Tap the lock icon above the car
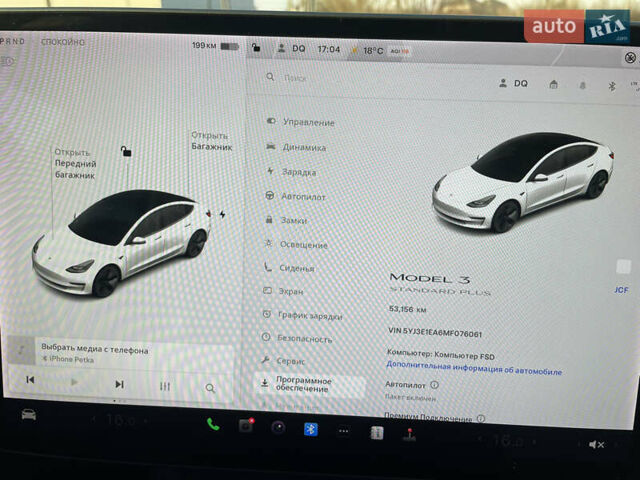Screen dimensions: 640x480 coord(126,151)
